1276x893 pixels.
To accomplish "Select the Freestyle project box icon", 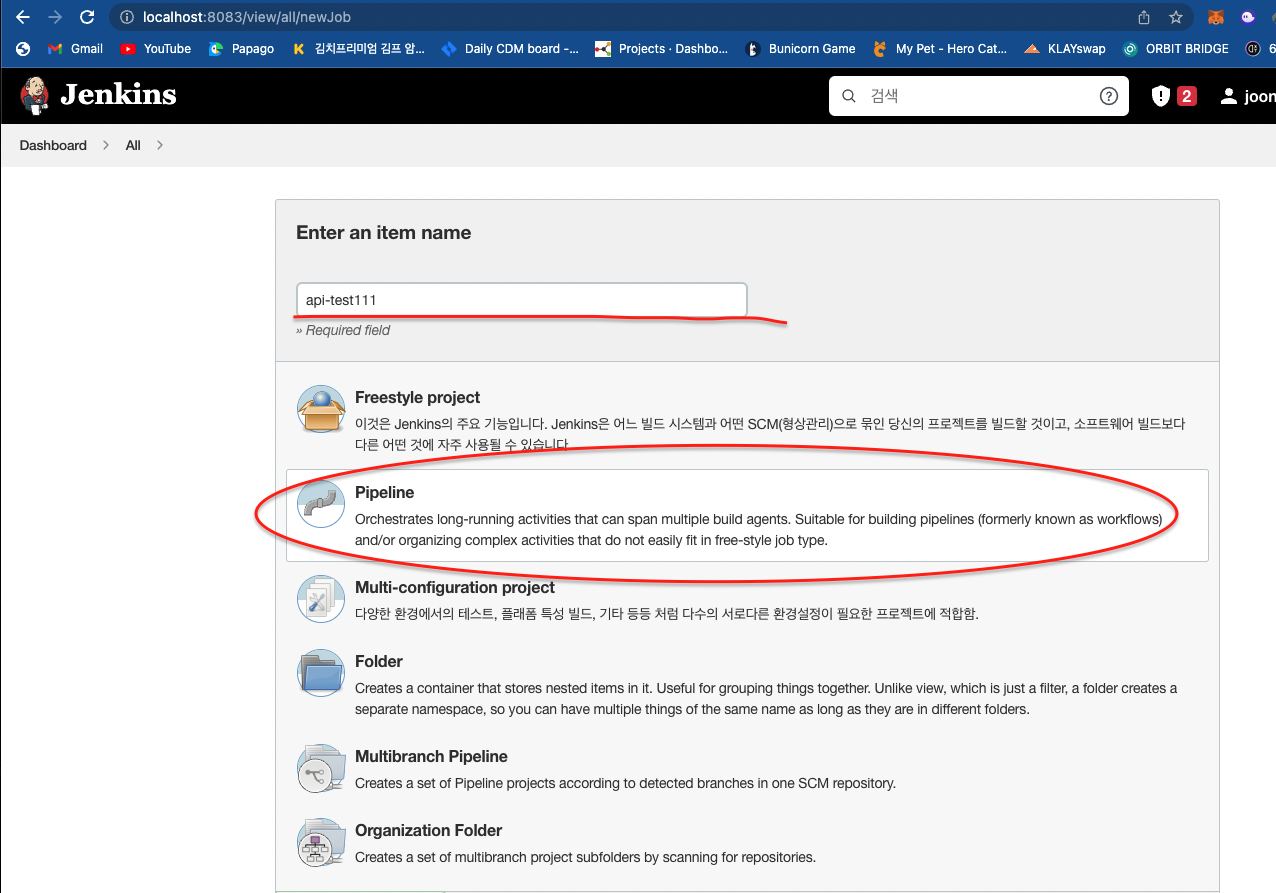I will tap(321, 409).
